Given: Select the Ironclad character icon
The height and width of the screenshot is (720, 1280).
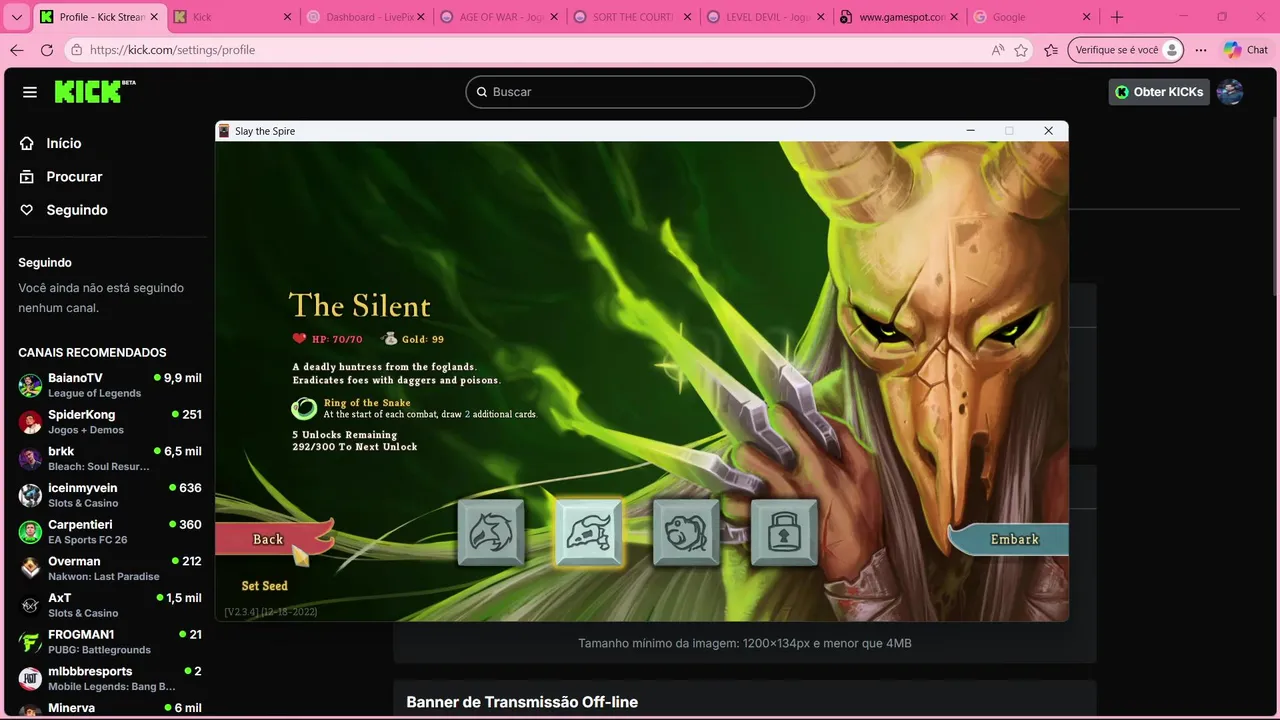Looking at the screenshot, I should [491, 533].
